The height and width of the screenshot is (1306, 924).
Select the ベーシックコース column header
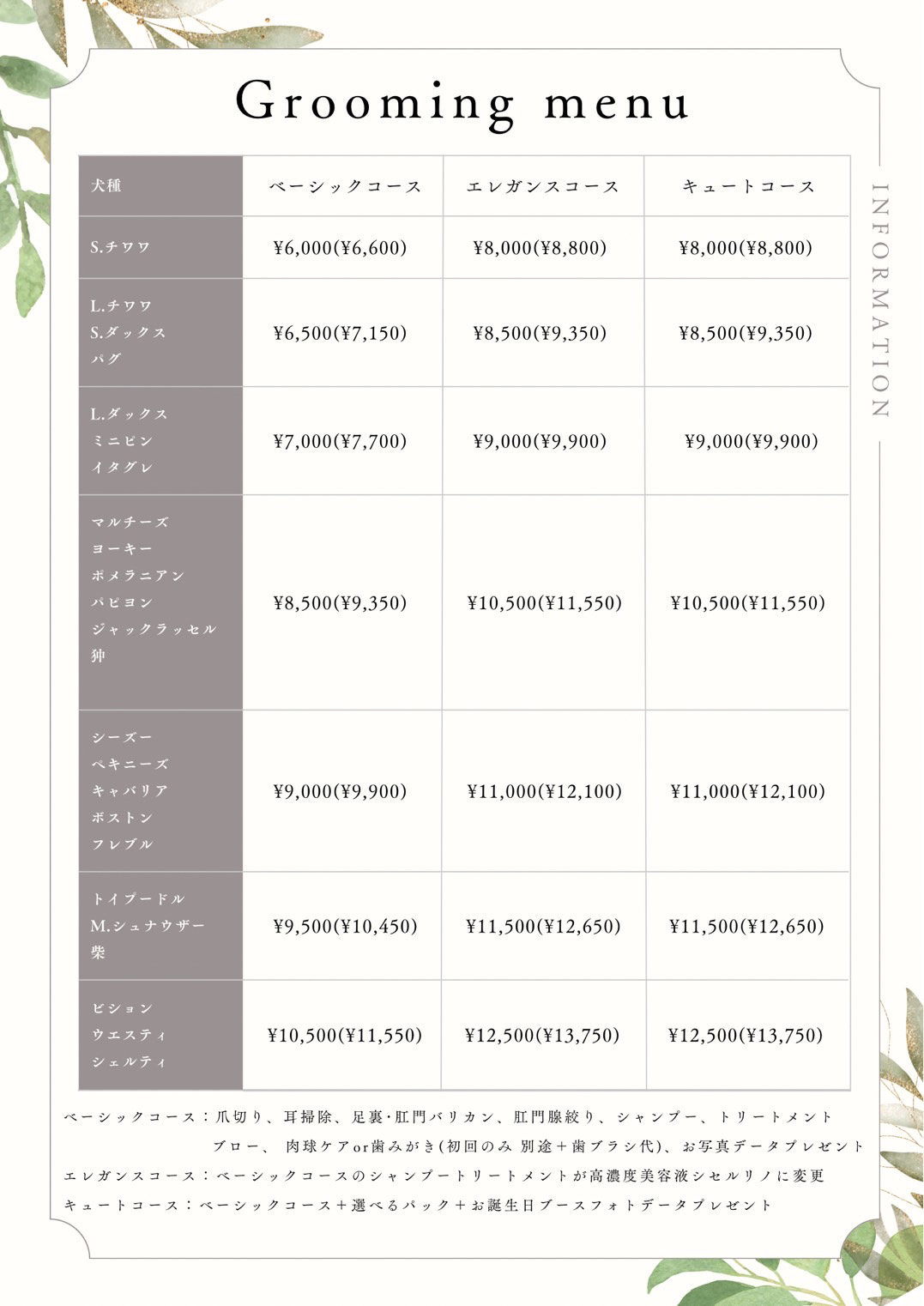click(343, 186)
